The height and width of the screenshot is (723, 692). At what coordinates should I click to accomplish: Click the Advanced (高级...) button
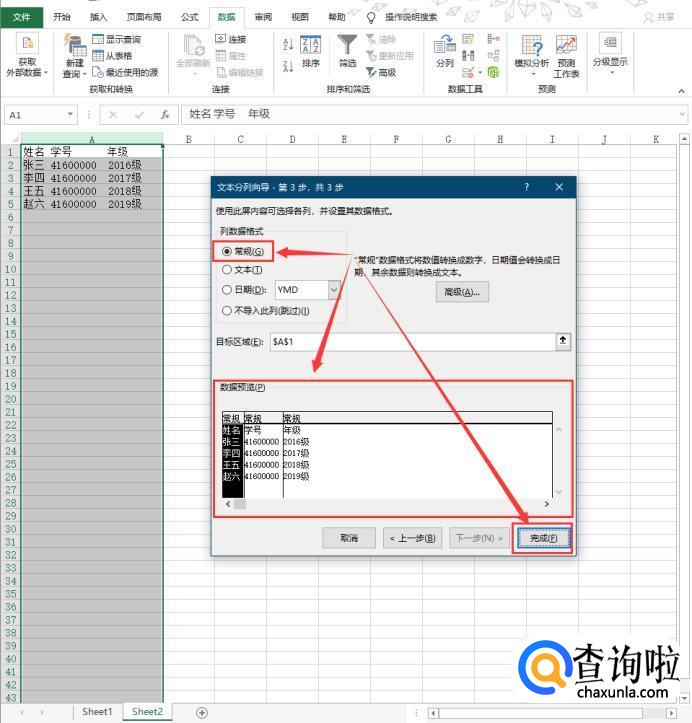click(463, 292)
